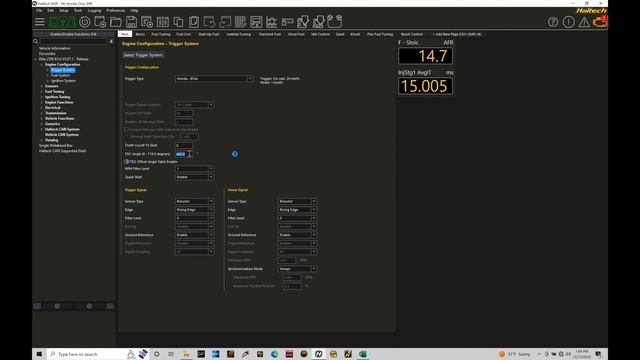Viewport: 640px width, 360px height.
Task: Switch to the Boost Control tab
Action: pyautogui.click(x=412, y=34)
